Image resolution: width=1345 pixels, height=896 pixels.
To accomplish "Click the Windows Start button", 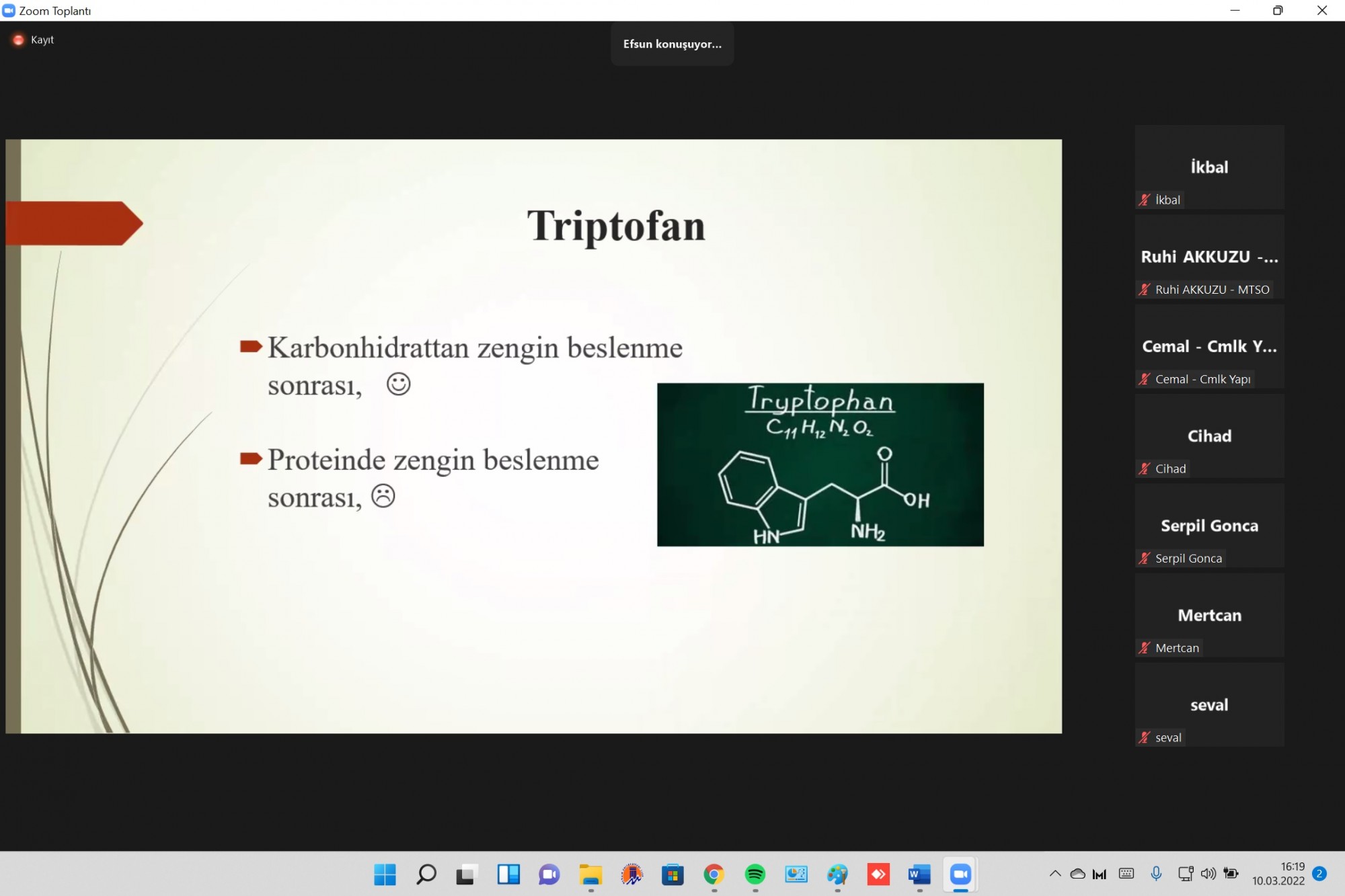I will click(x=385, y=874).
